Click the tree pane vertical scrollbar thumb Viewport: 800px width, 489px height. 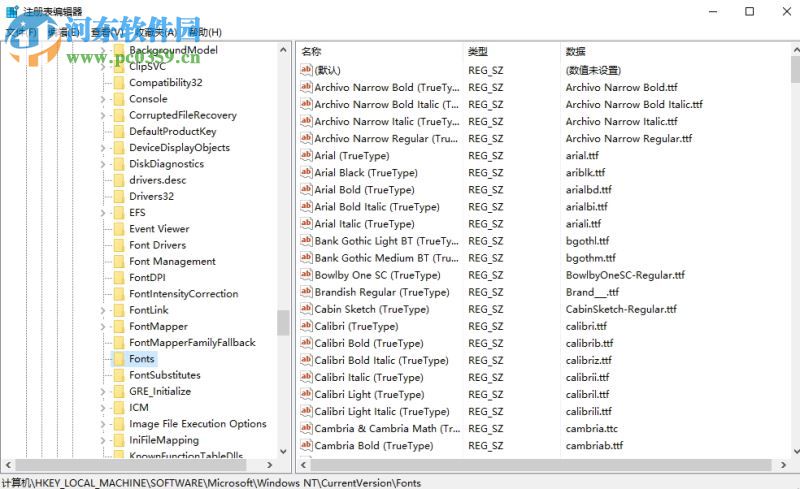(283, 323)
